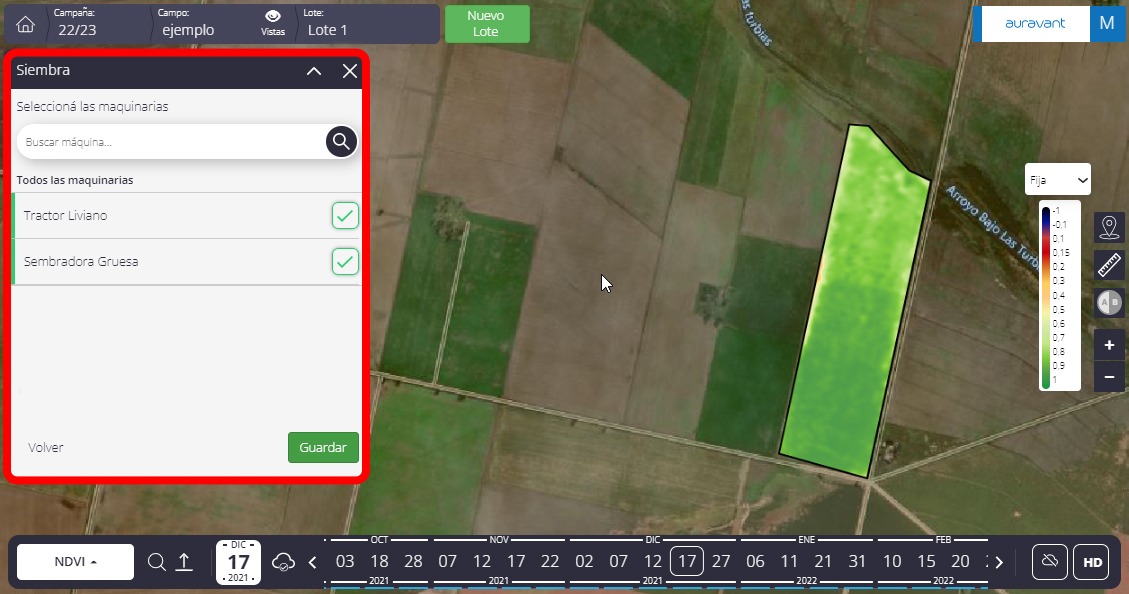Zoom out of the map
Image resolution: width=1129 pixels, height=594 pixels.
[x=1109, y=377]
